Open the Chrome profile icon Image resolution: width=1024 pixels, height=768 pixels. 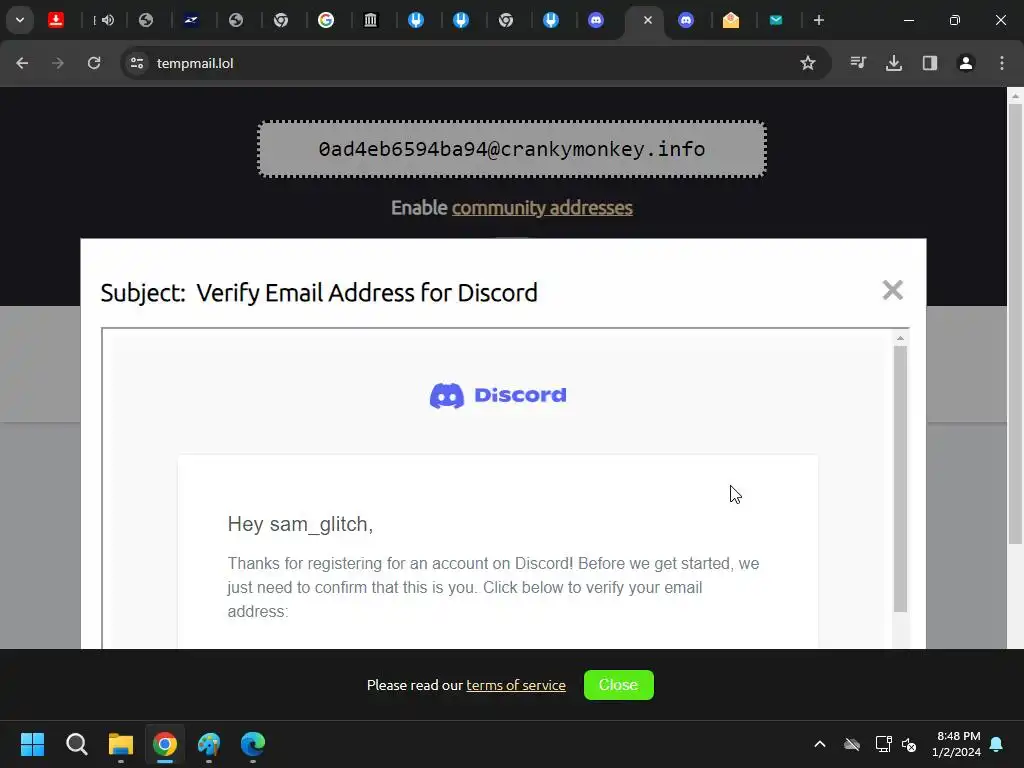(x=966, y=63)
